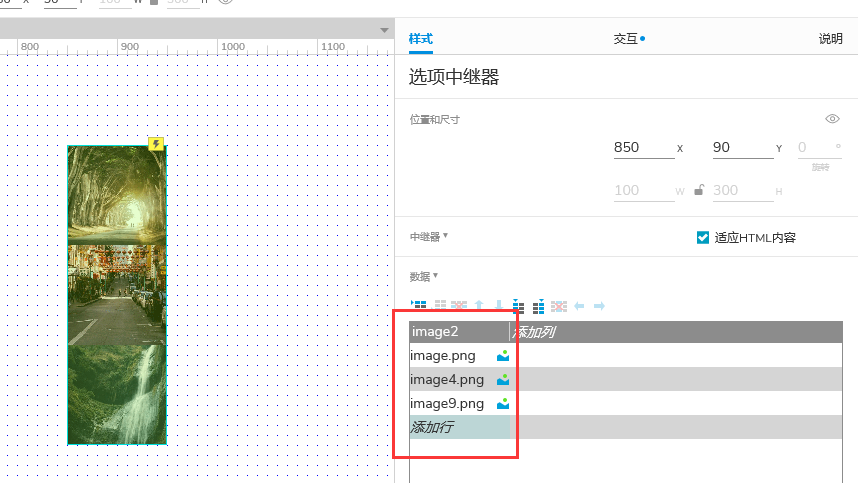
Task: Move repeater row up with up arrow
Action: [479, 306]
